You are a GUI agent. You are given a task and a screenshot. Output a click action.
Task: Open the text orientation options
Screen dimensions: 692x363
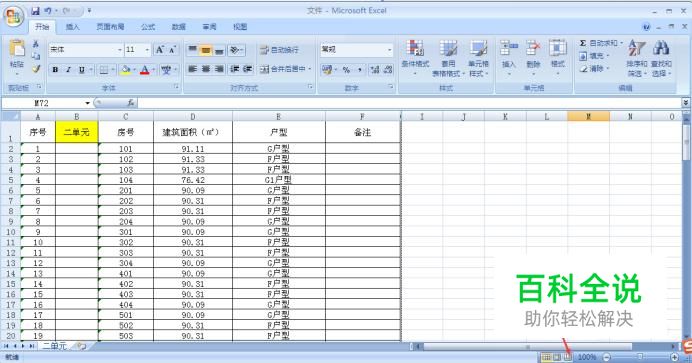click(237, 50)
